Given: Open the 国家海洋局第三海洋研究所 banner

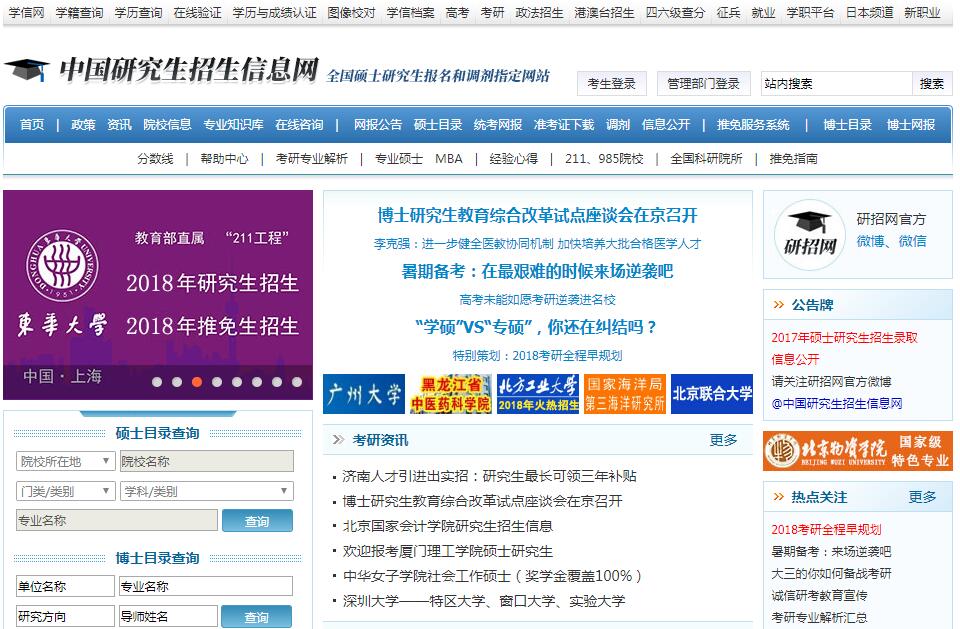Looking at the screenshot, I should click(x=624, y=394).
